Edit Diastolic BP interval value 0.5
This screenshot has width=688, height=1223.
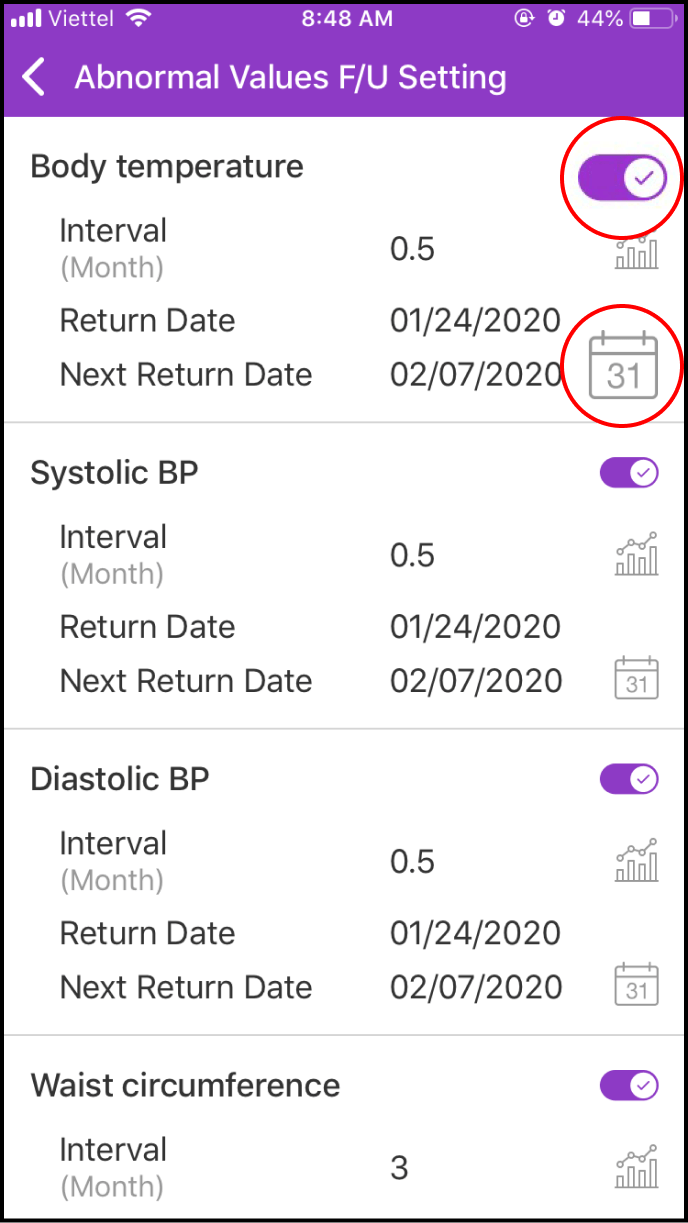pyautogui.click(x=412, y=861)
